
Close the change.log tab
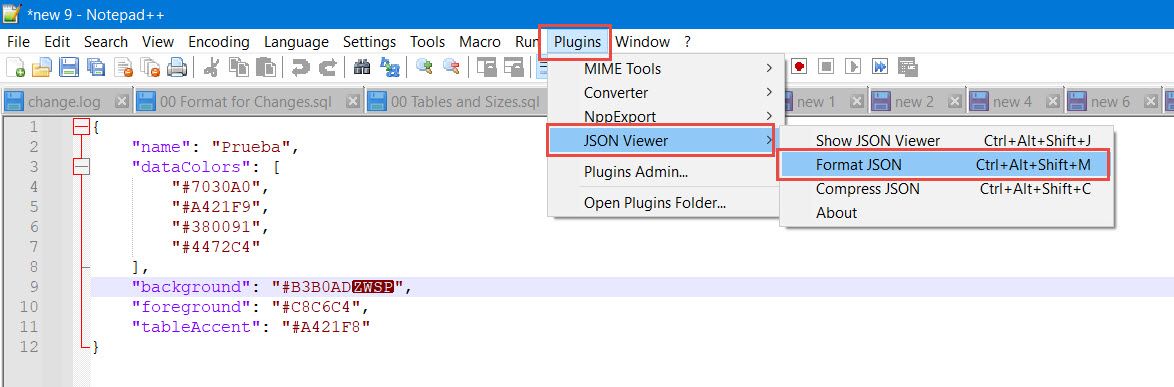[x=121, y=101]
